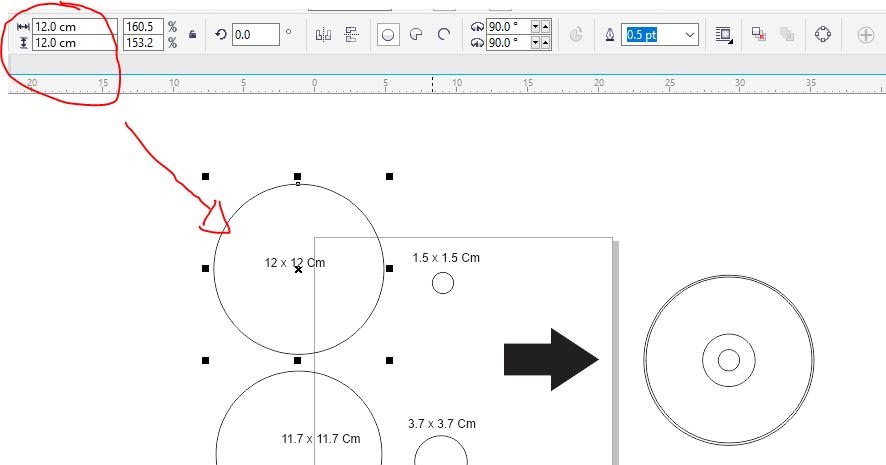
Task: Click the bottom-left selection handle
Action: point(206,360)
